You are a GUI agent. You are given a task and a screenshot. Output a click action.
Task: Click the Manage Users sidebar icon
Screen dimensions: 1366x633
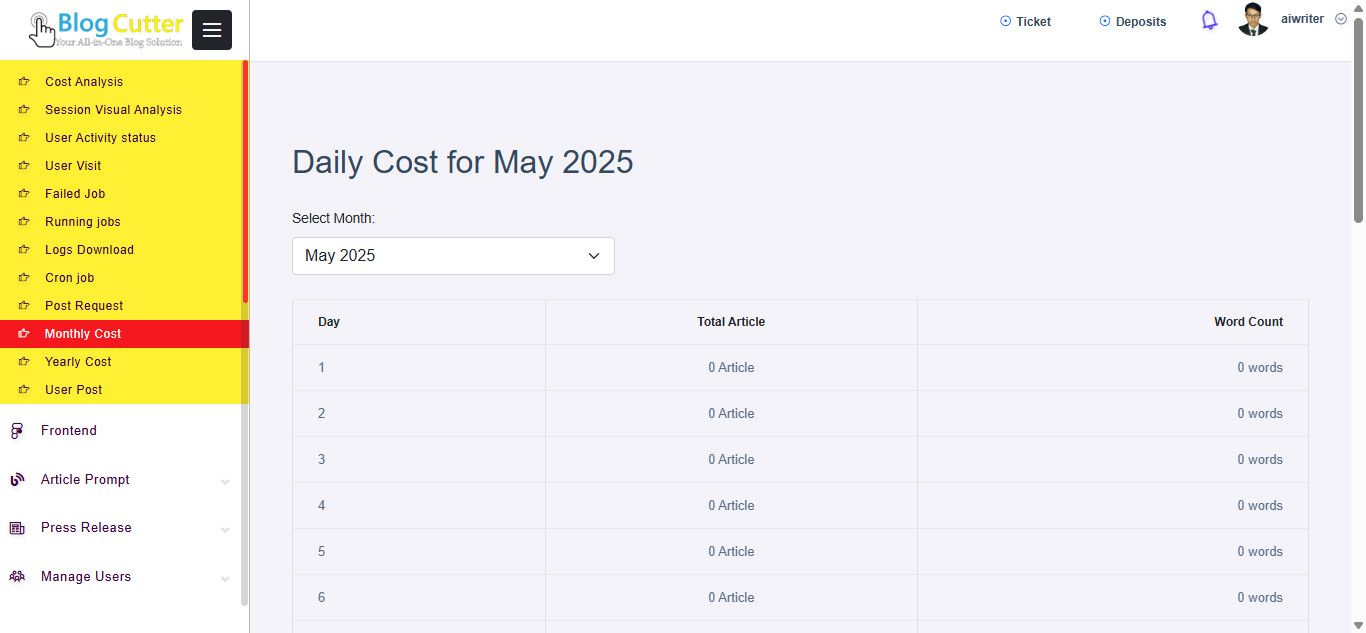[x=17, y=577]
